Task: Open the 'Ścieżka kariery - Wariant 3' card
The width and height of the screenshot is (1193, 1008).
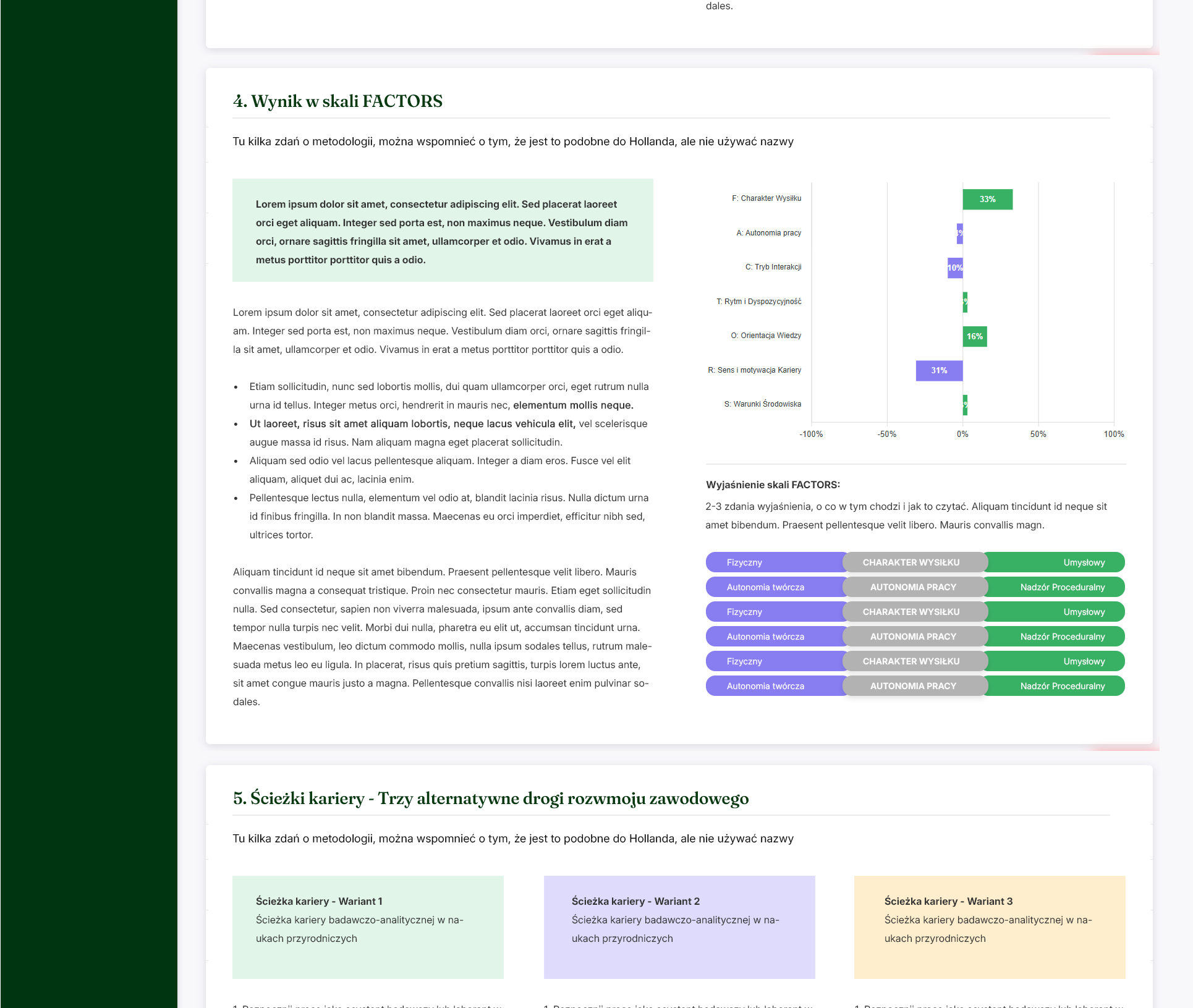Action: tap(989, 926)
